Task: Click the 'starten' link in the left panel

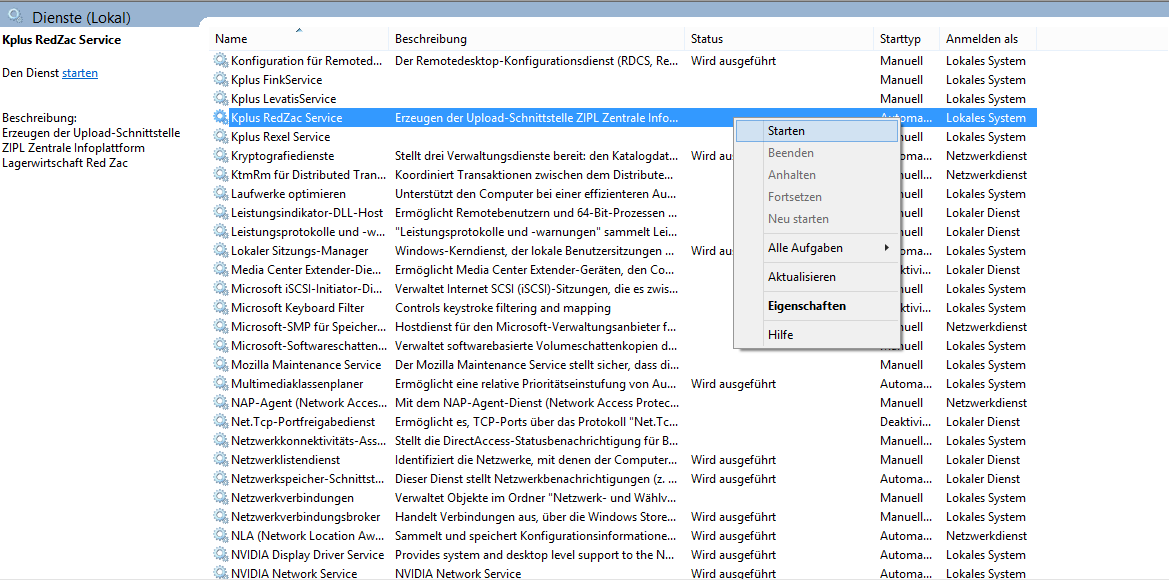Action: [80, 73]
